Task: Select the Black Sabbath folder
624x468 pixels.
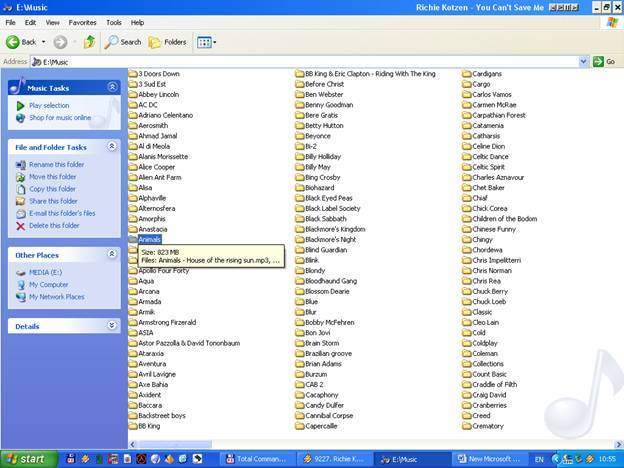Action: click(325, 218)
